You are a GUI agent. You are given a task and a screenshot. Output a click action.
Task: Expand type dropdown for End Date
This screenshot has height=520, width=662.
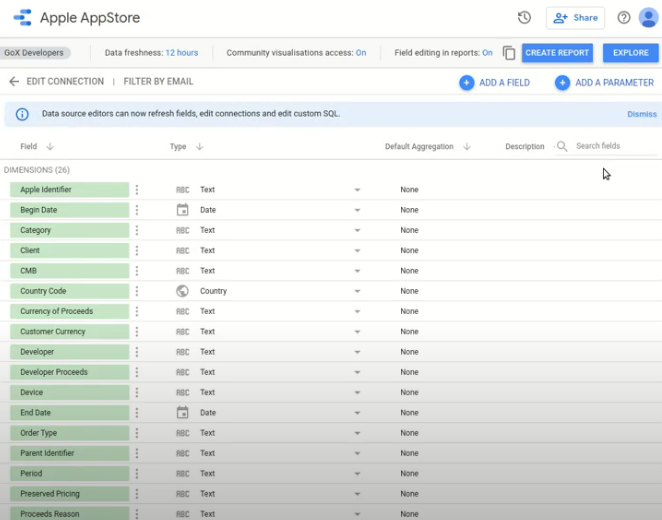click(357, 413)
